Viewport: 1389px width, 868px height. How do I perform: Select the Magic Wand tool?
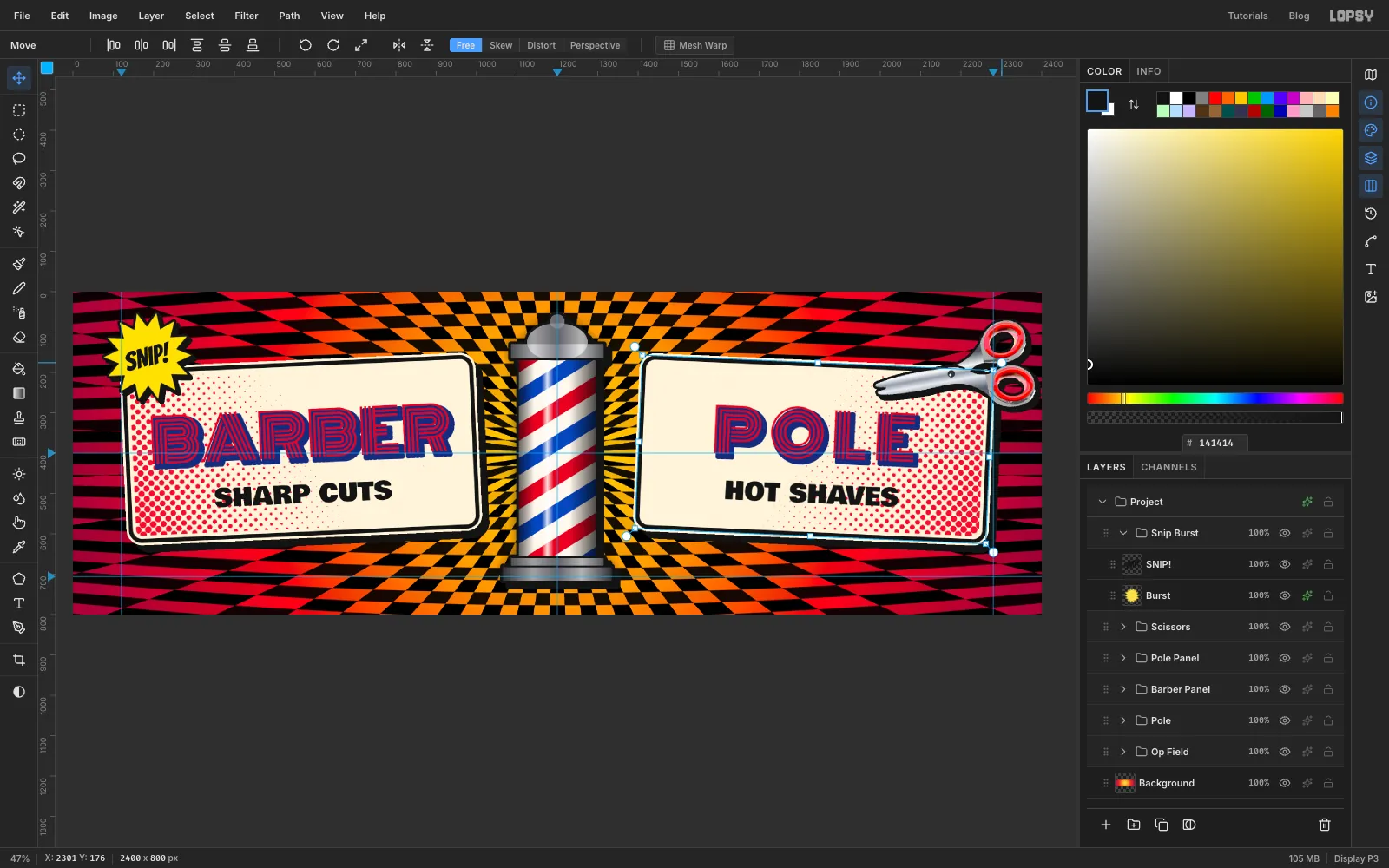pyautogui.click(x=19, y=207)
